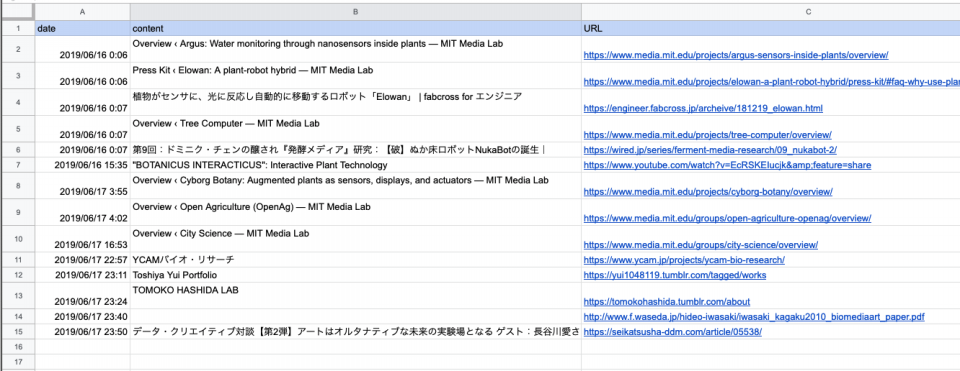Viewport: 960px width, 371px height.
Task: Select the 'データ・クリエイティブ対談' content cell
Action: (355, 332)
